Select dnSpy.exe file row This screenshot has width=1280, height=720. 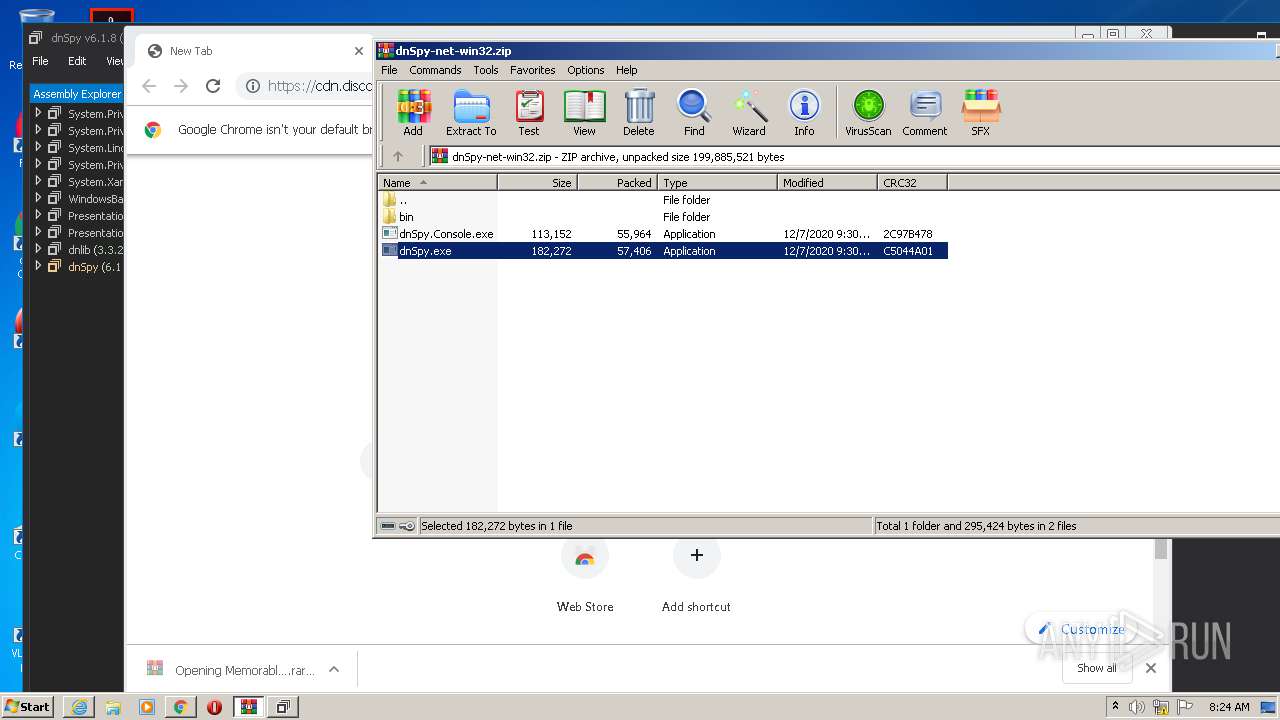tap(663, 251)
